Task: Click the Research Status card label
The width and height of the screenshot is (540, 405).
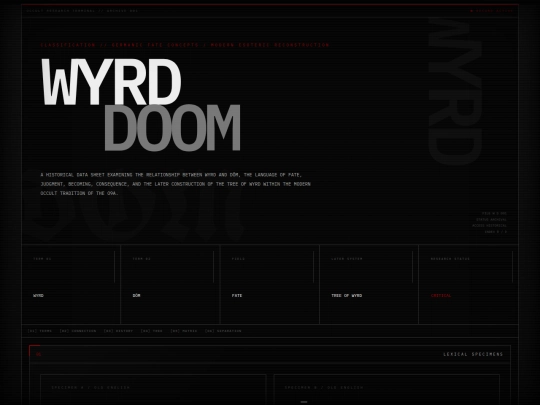Action: tap(450, 259)
